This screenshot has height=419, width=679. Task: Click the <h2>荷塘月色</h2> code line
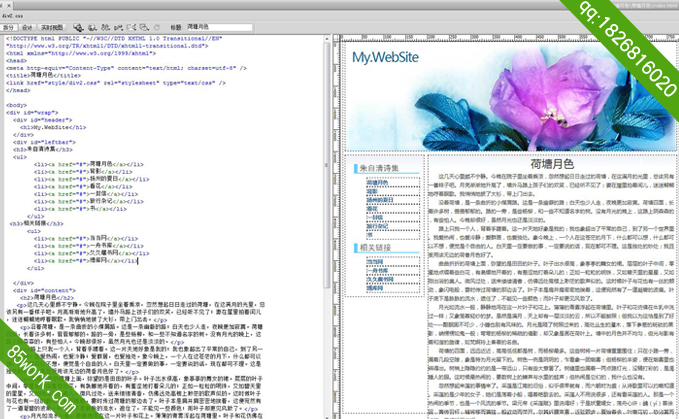pos(46,297)
